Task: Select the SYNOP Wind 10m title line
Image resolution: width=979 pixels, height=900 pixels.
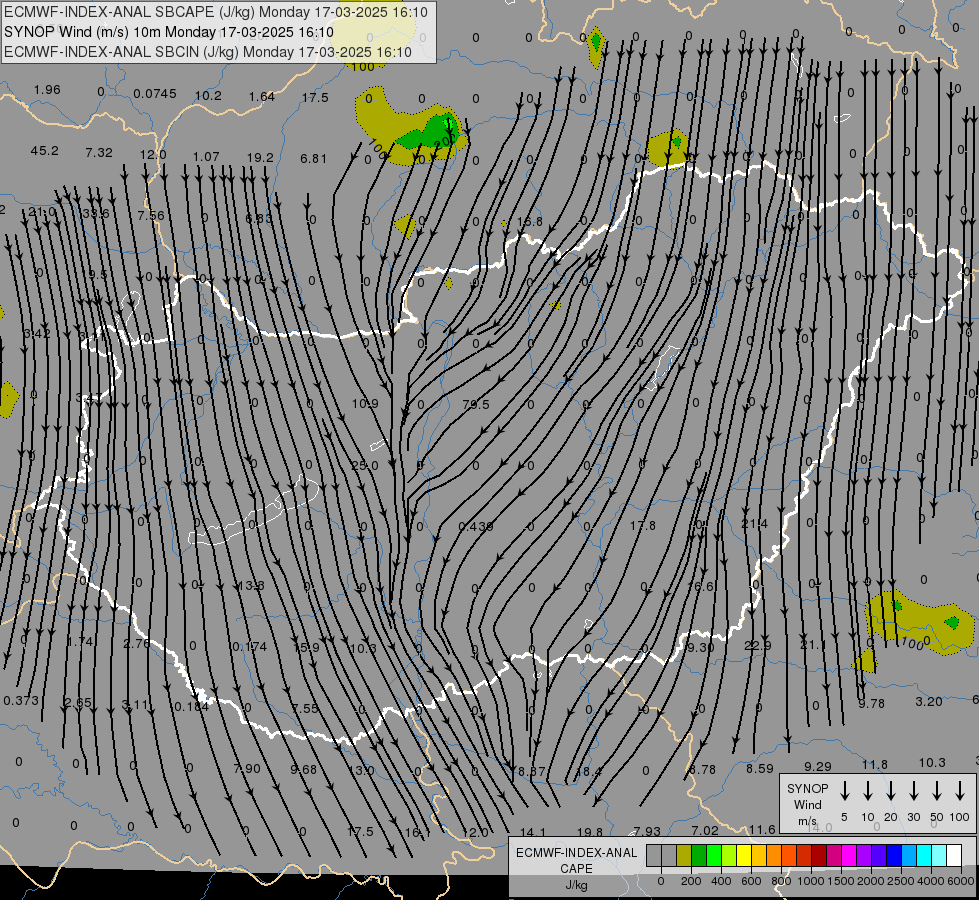Action: (169, 32)
